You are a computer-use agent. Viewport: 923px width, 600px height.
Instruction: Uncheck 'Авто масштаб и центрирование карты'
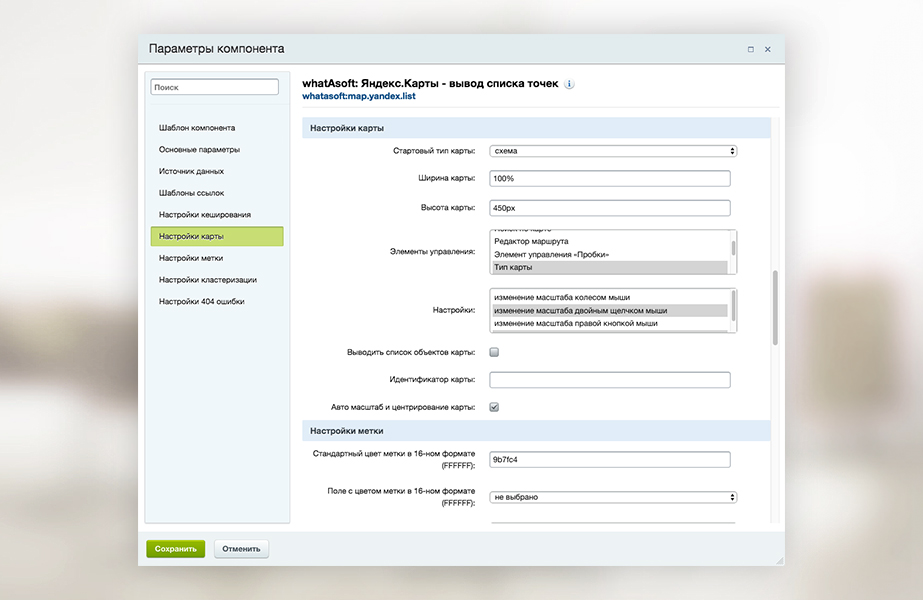point(494,407)
